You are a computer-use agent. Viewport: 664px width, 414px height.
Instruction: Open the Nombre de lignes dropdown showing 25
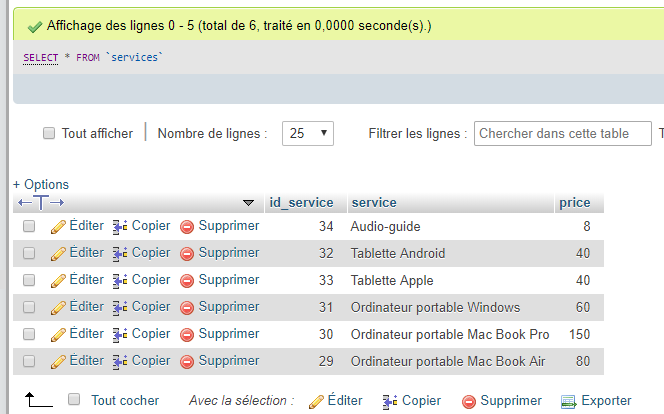point(308,133)
